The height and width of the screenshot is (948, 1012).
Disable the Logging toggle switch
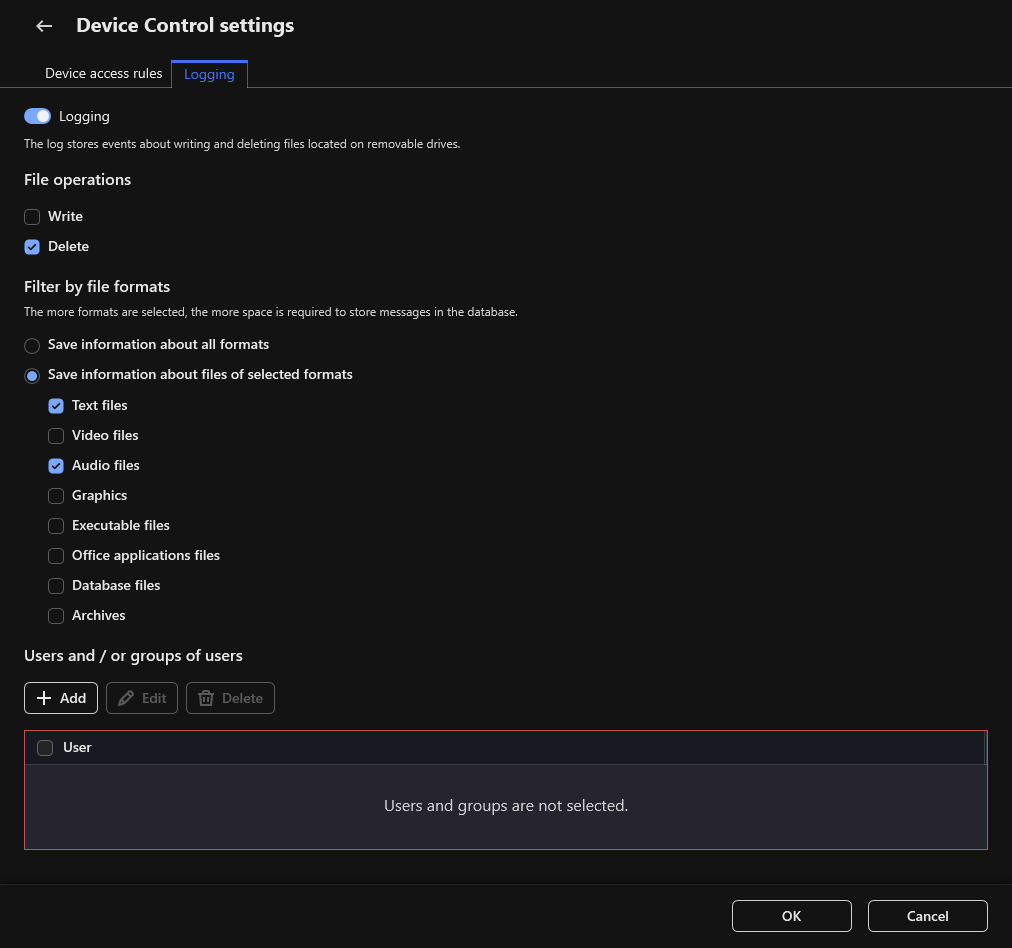37,116
